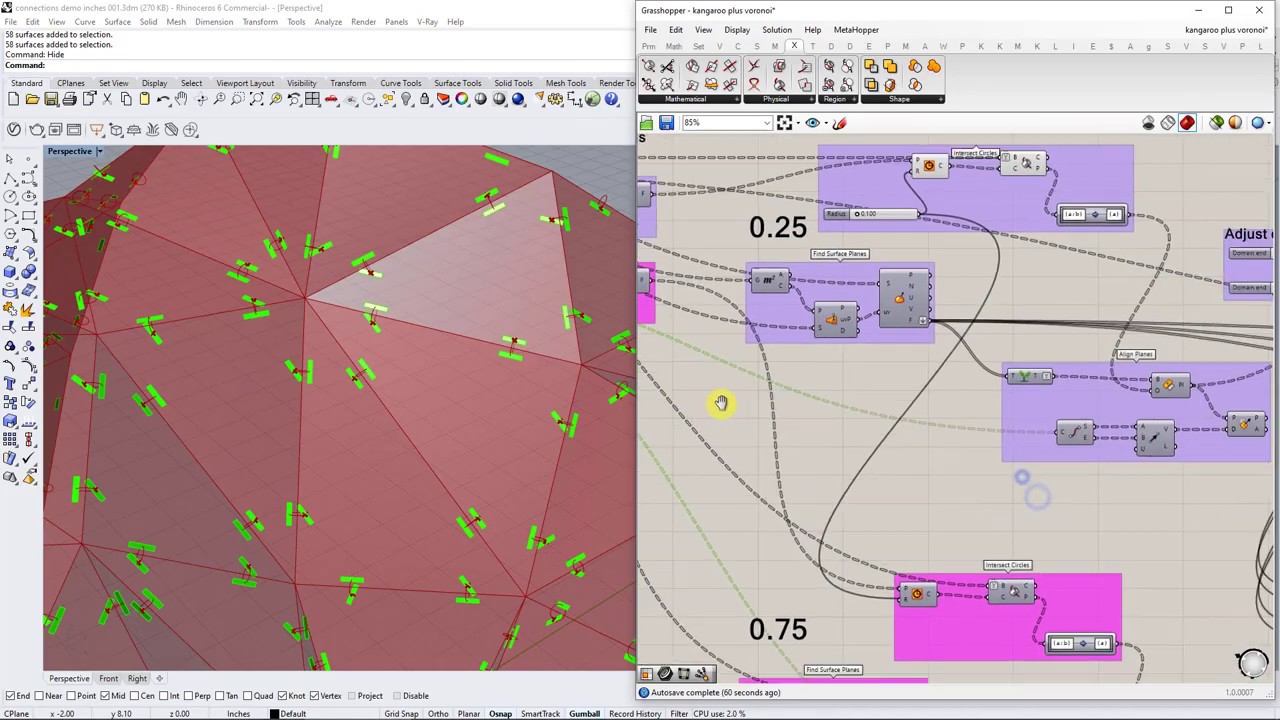Click the V-Ray logo icon
Image resolution: width=1280 pixels, height=720 pixels.
click(x=14, y=130)
